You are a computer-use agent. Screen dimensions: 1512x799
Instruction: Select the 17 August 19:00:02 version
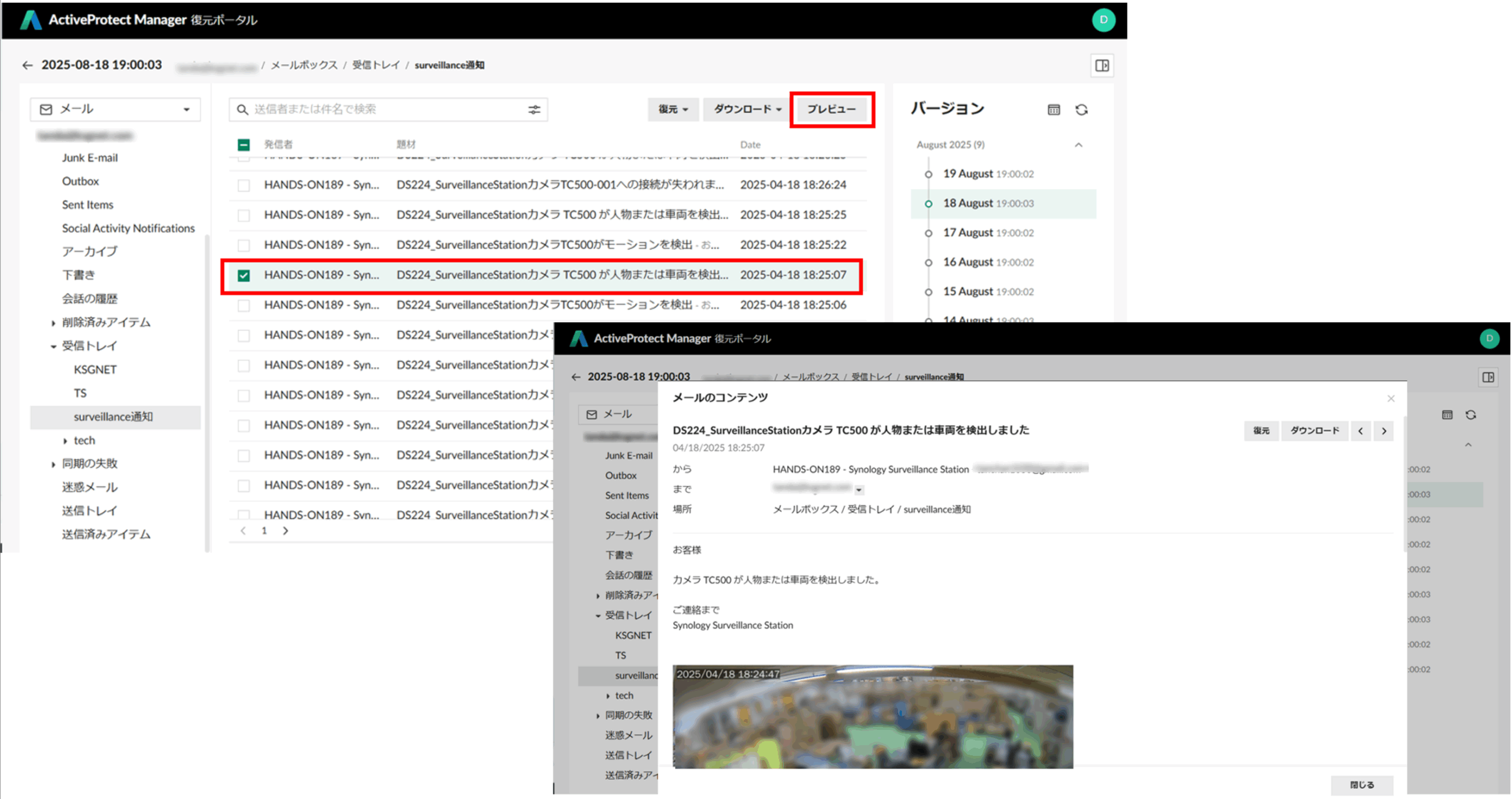(x=1003, y=233)
